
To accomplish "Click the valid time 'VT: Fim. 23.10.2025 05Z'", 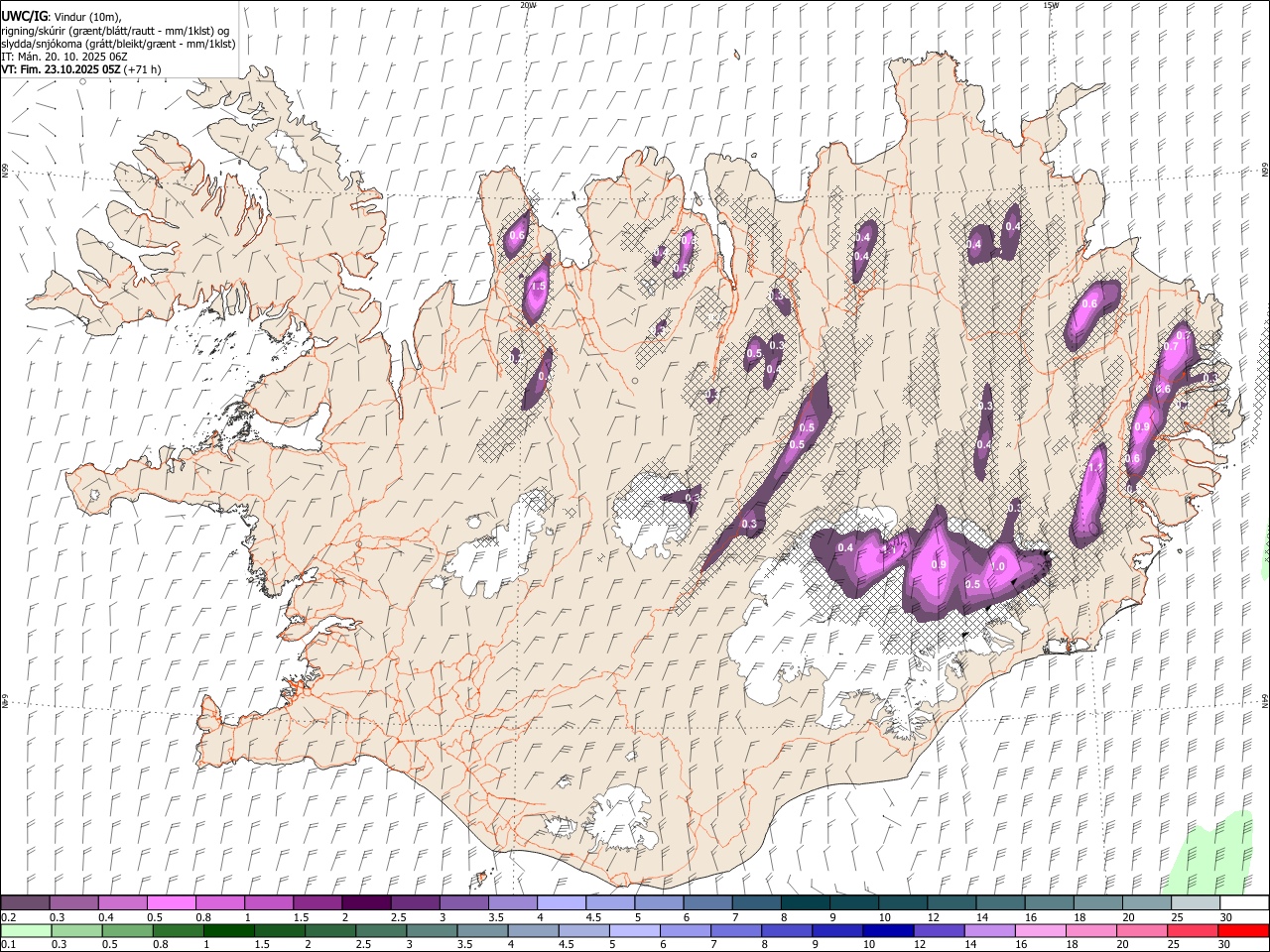I will click(61, 69).
